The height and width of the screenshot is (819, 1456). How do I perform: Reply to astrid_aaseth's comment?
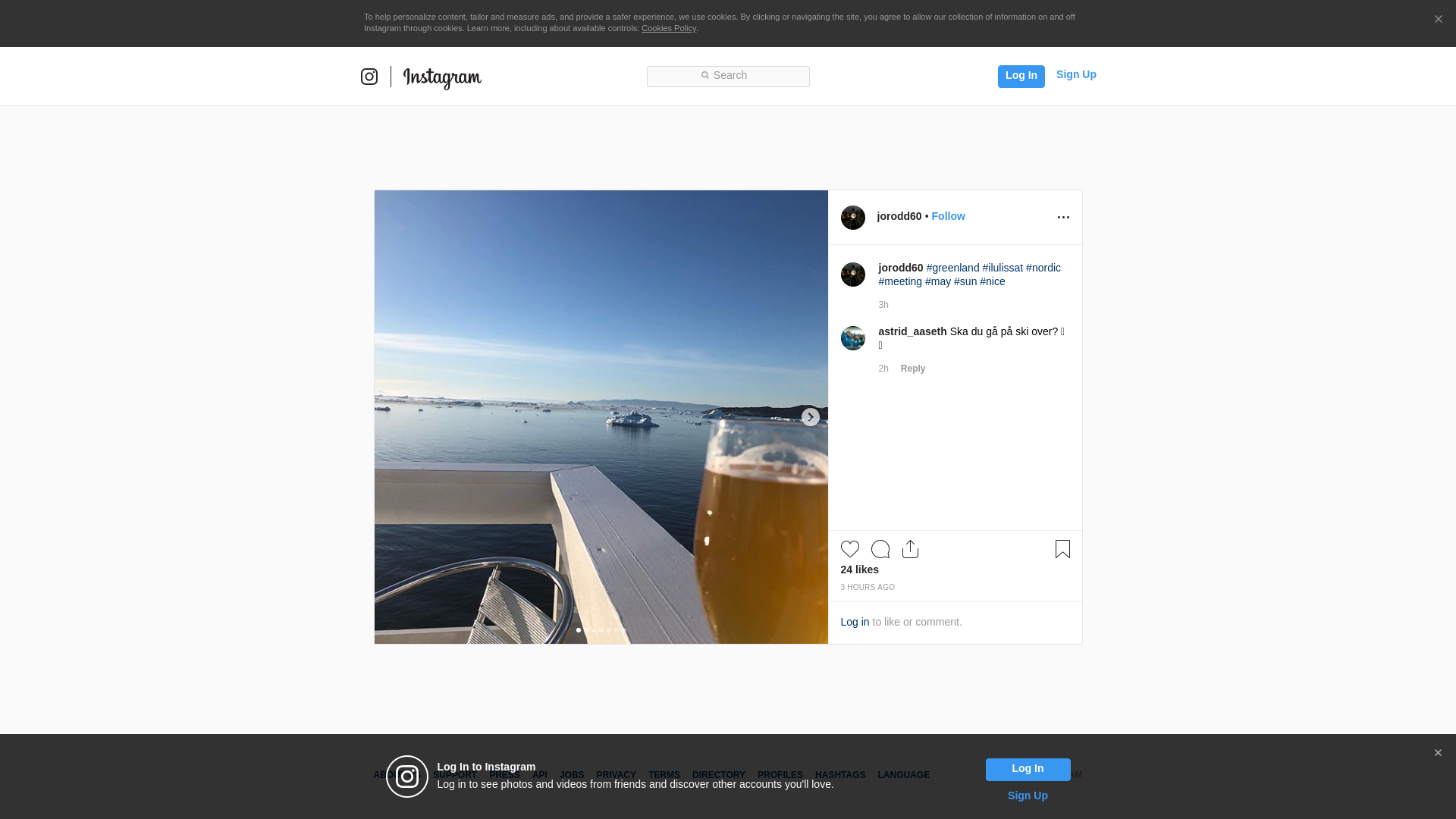click(x=912, y=369)
